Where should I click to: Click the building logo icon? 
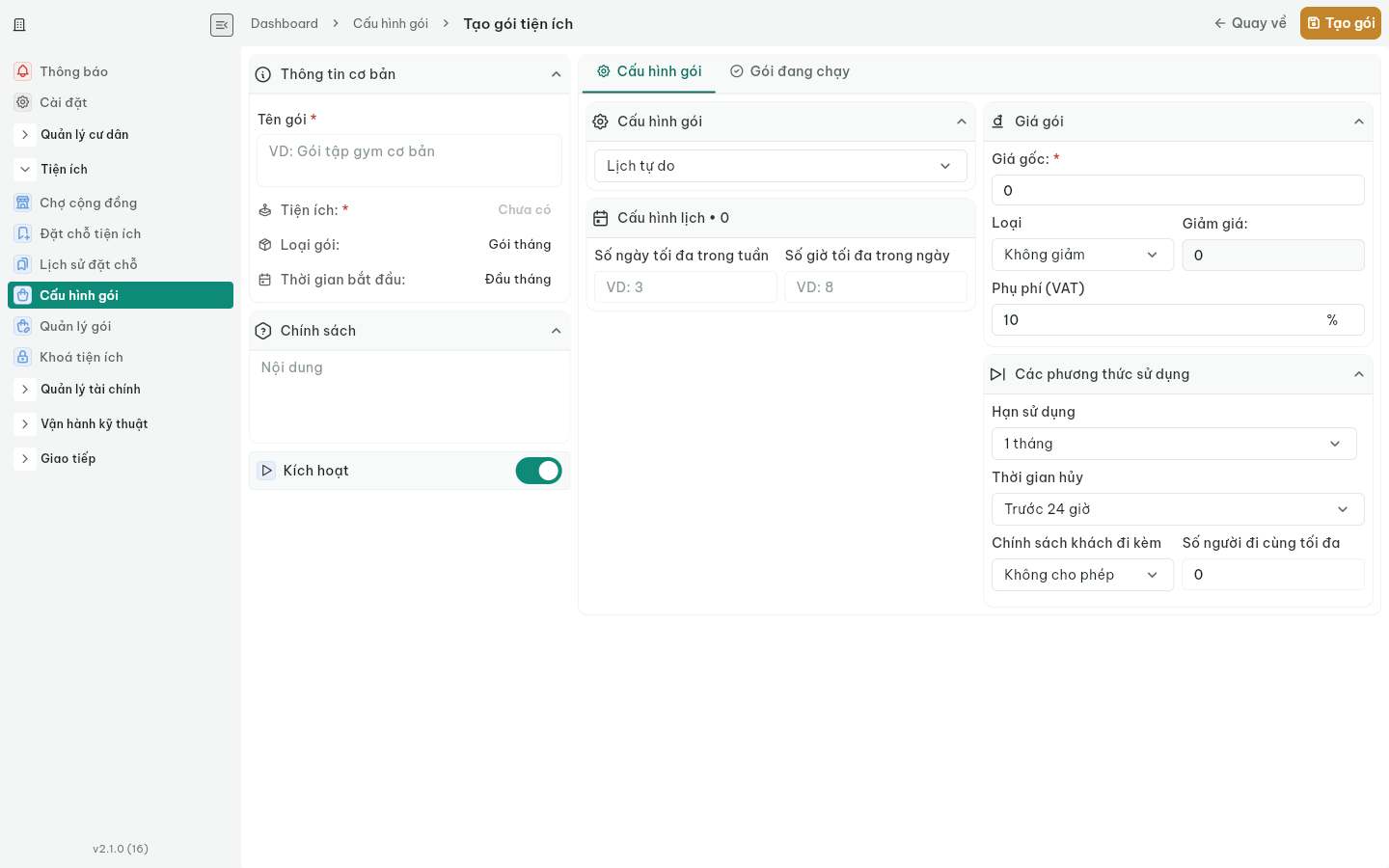pyautogui.click(x=19, y=25)
